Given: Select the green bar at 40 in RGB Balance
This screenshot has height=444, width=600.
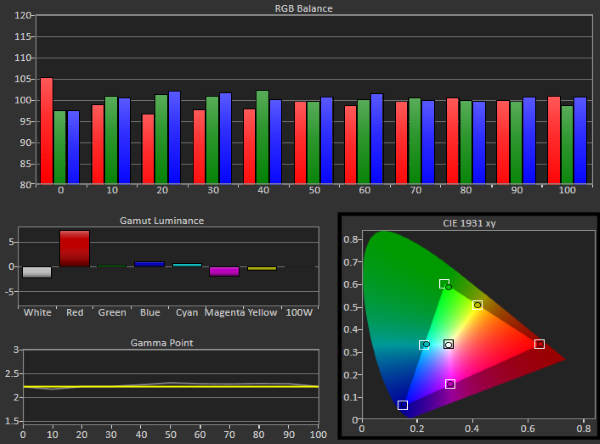Looking at the screenshot, I should point(262,137).
